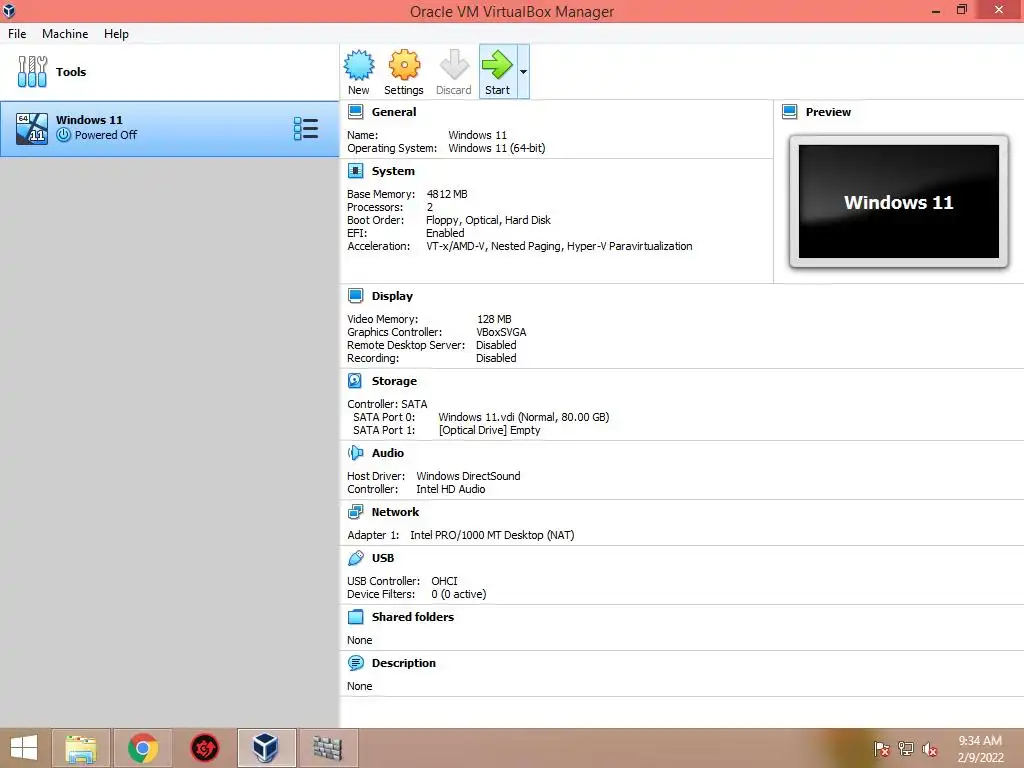Viewport: 1024px width, 768px height.
Task: Open the Shared folders heading link
Action: click(x=413, y=616)
